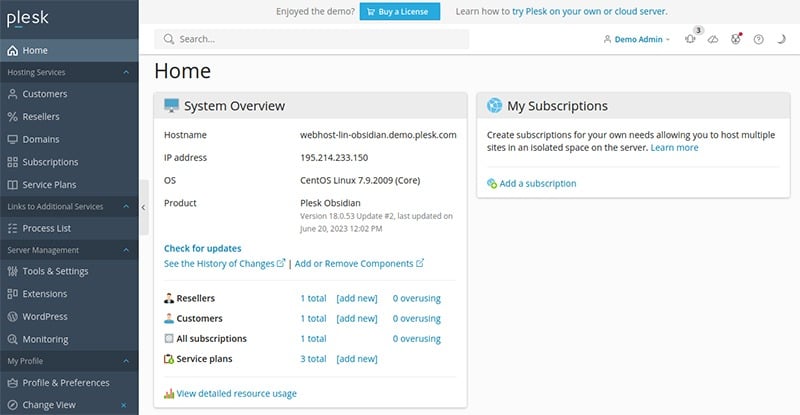This screenshot has width=800, height=415.
Task: Open All subscriptions 1 total link
Action: (x=313, y=338)
